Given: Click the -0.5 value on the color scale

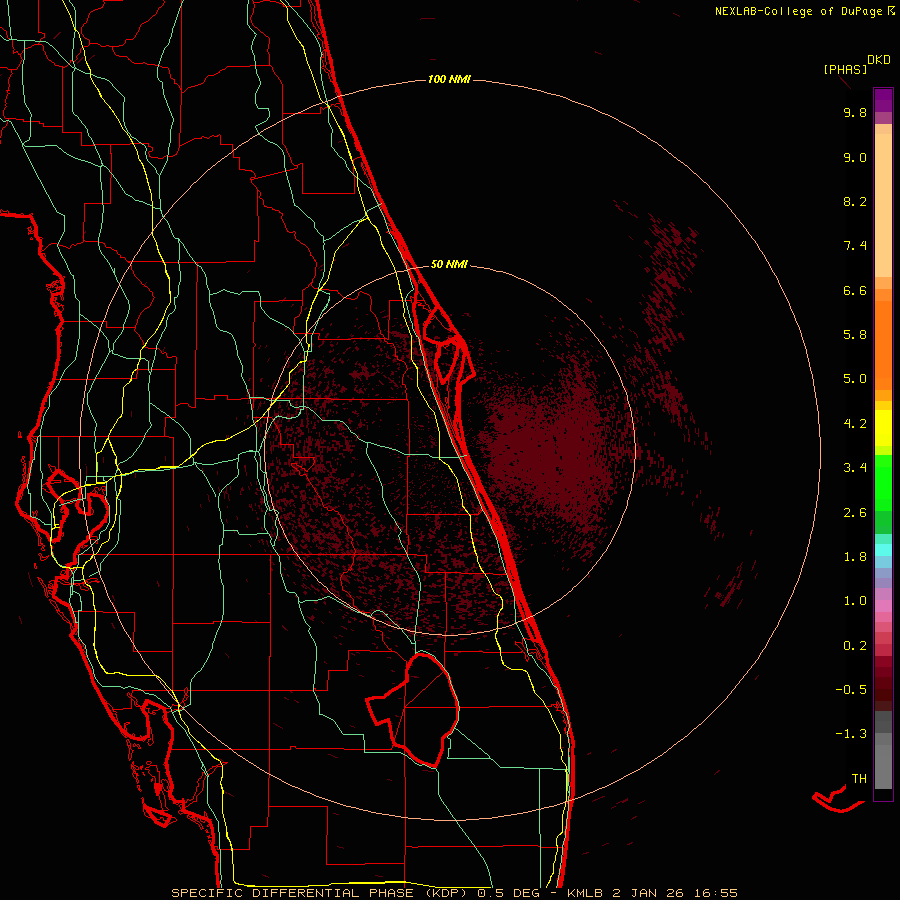Looking at the screenshot, I should (851, 690).
